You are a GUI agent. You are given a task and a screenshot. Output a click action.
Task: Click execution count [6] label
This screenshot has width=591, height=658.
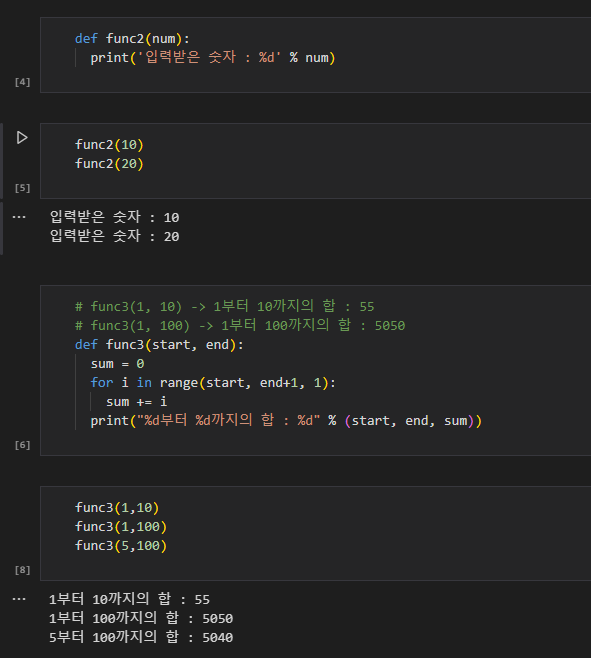pyautogui.click(x=23, y=445)
